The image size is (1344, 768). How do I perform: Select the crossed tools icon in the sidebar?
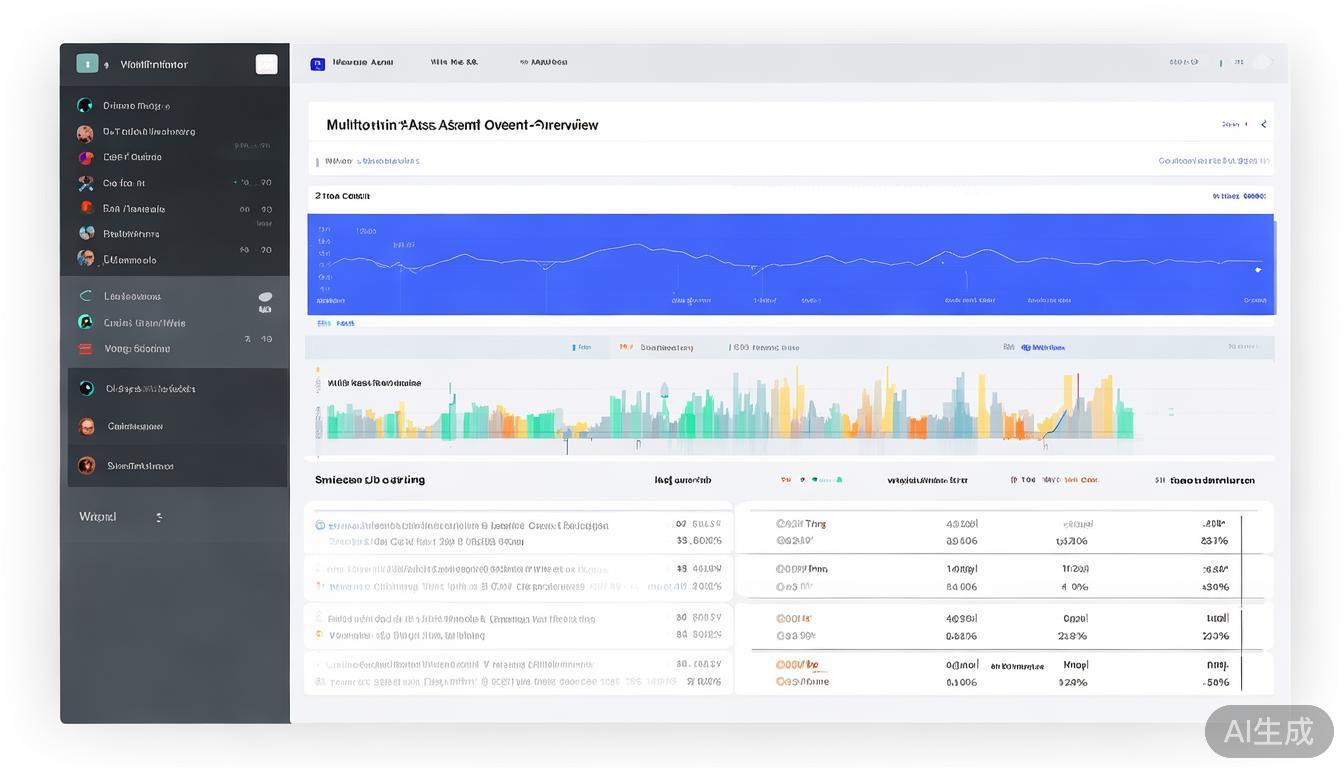click(x=86, y=183)
